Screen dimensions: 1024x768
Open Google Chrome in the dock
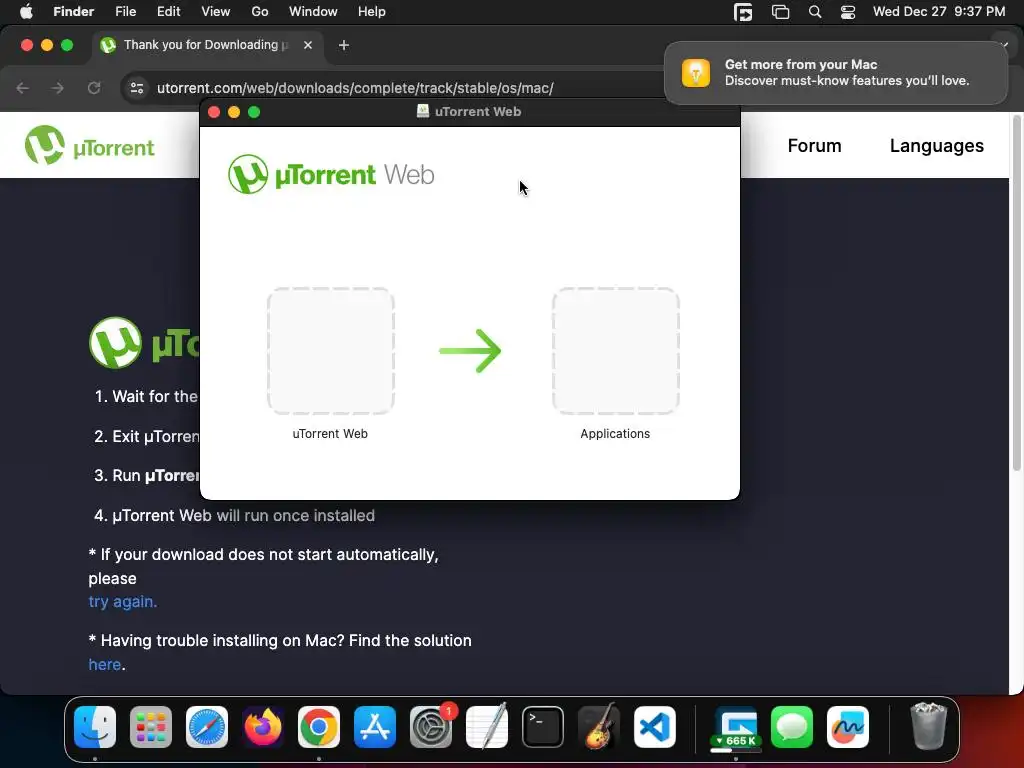(319, 727)
